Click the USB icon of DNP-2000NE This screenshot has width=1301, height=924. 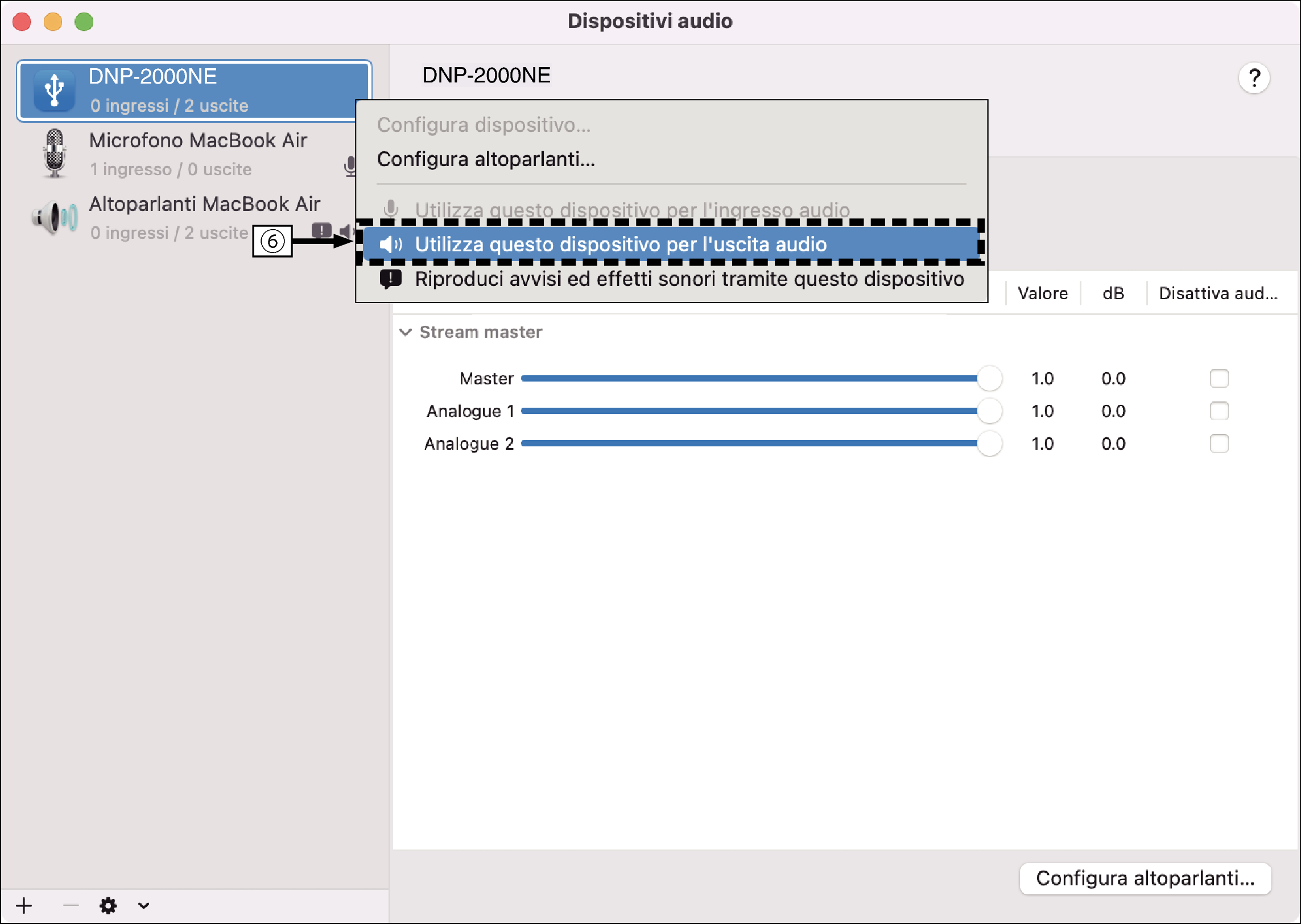click(54, 91)
